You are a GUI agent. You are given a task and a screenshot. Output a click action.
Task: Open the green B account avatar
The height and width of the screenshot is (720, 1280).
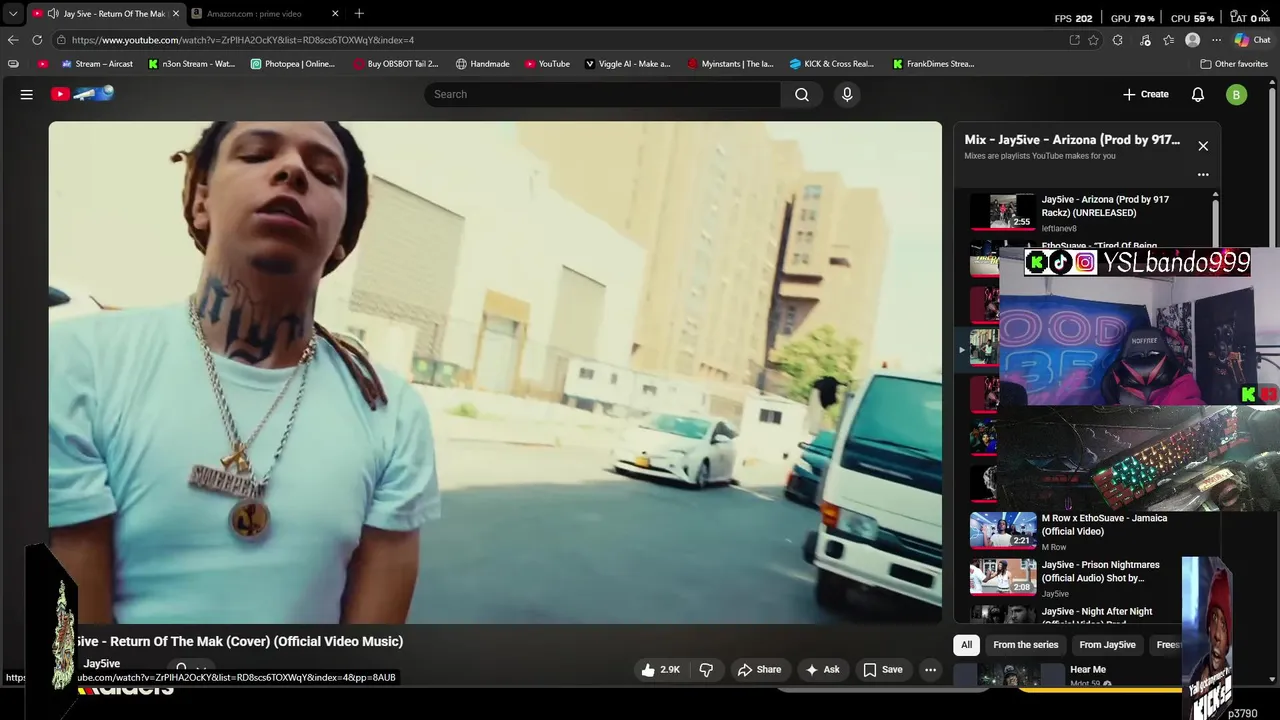pyautogui.click(x=1237, y=94)
